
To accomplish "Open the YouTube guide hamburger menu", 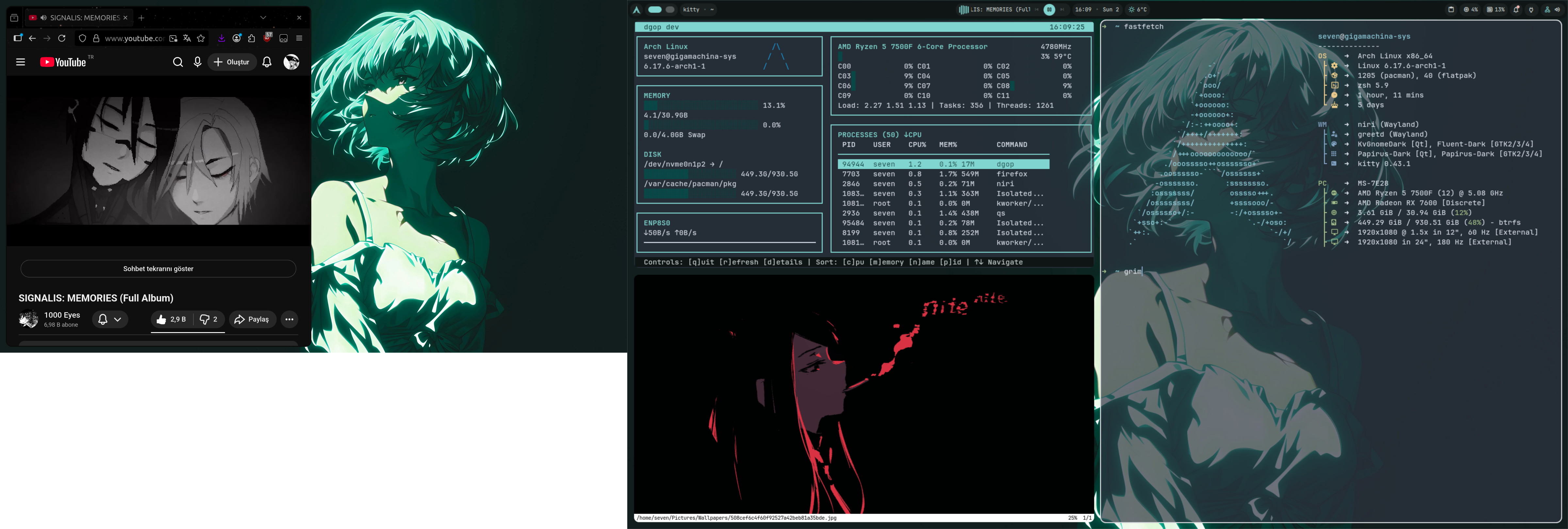I will (x=21, y=62).
